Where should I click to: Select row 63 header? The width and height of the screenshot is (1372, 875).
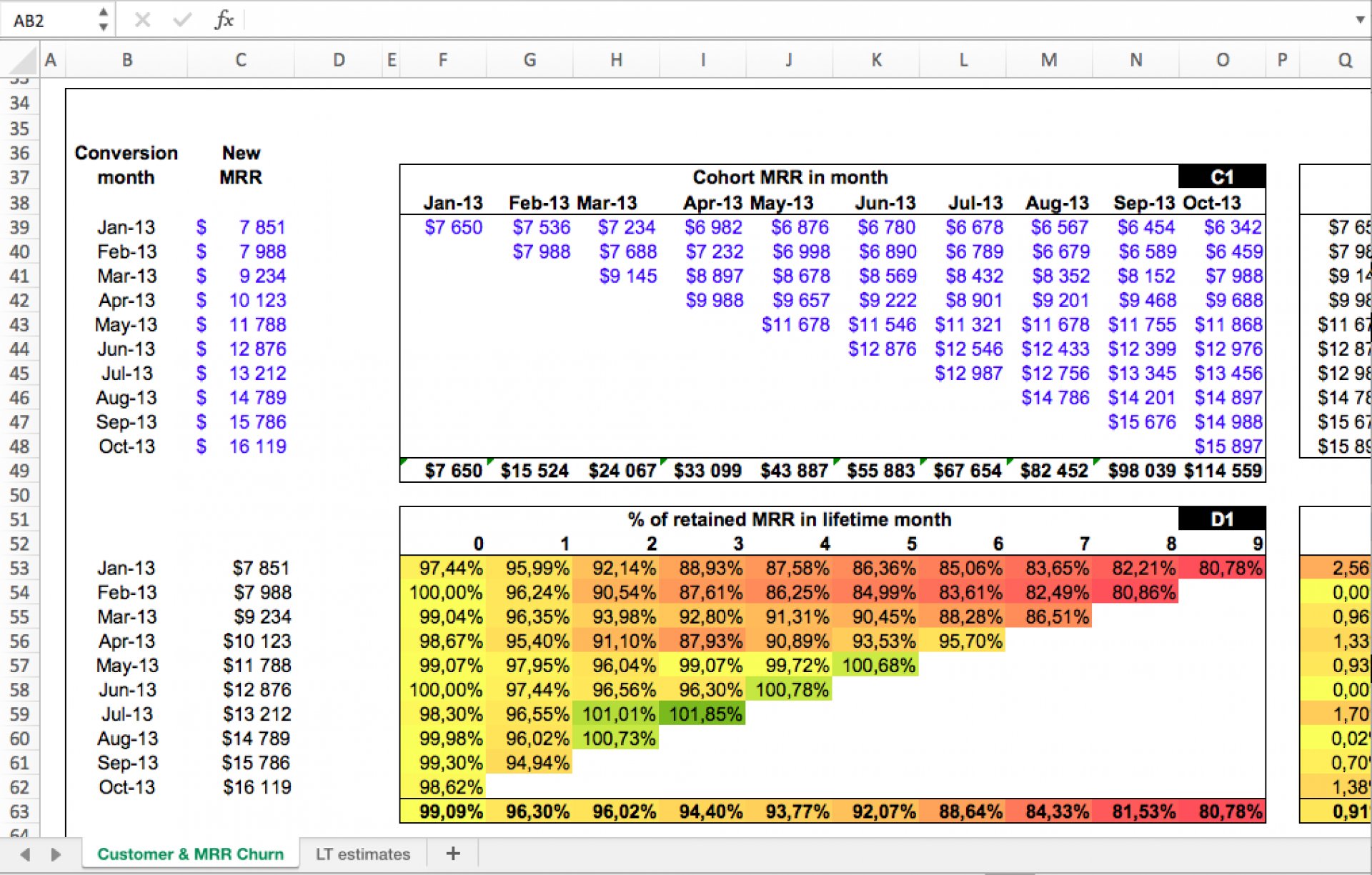pyautogui.click(x=19, y=811)
